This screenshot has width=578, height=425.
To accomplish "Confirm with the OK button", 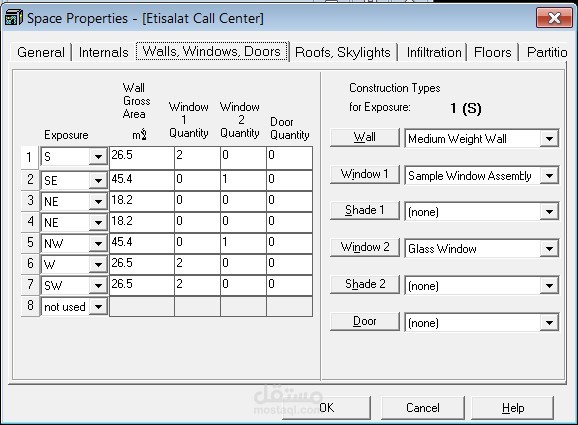I will [x=327, y=408].
